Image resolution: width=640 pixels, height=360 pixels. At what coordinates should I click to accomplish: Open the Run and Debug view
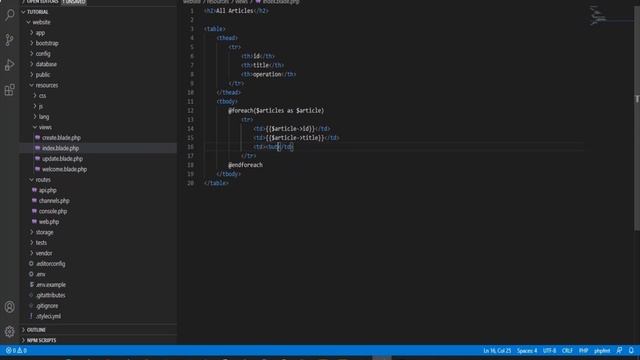coord(9,65)
